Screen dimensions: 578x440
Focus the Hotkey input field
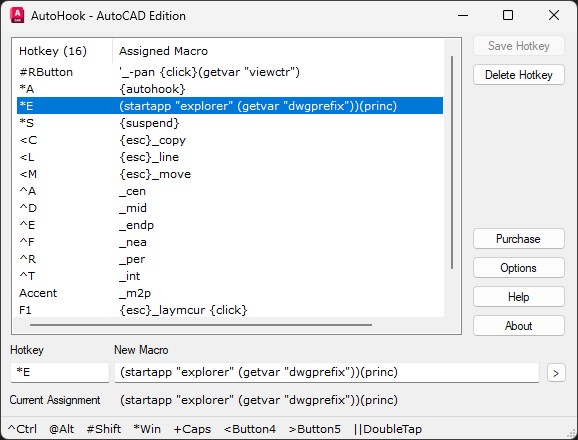coord(60,373)
